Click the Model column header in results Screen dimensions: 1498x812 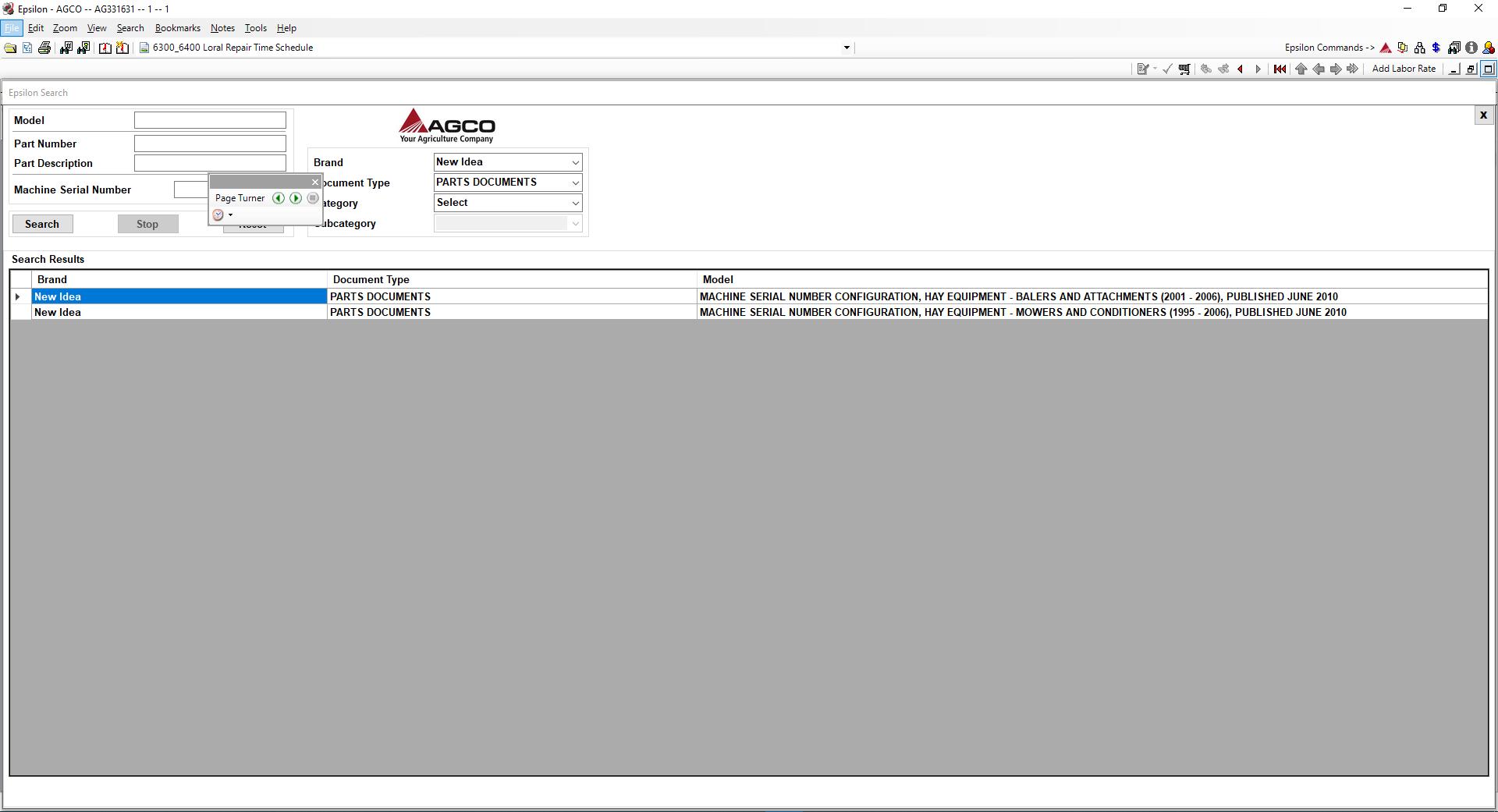tap(1092, 279)
